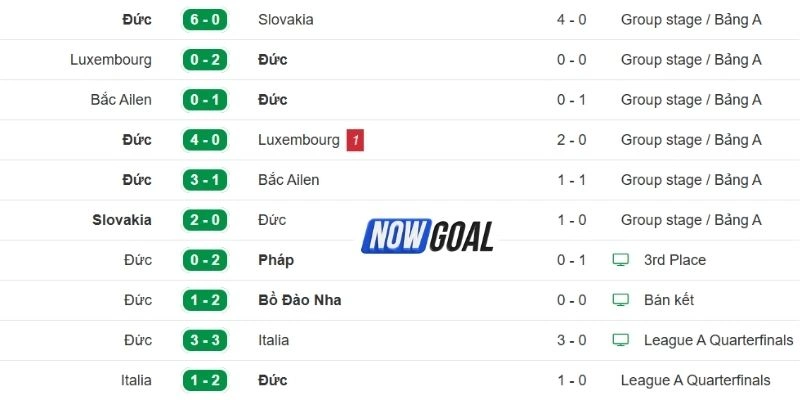Click the TV icon beside Bán kết
This screenshot has width=800, height=400.
621,300
